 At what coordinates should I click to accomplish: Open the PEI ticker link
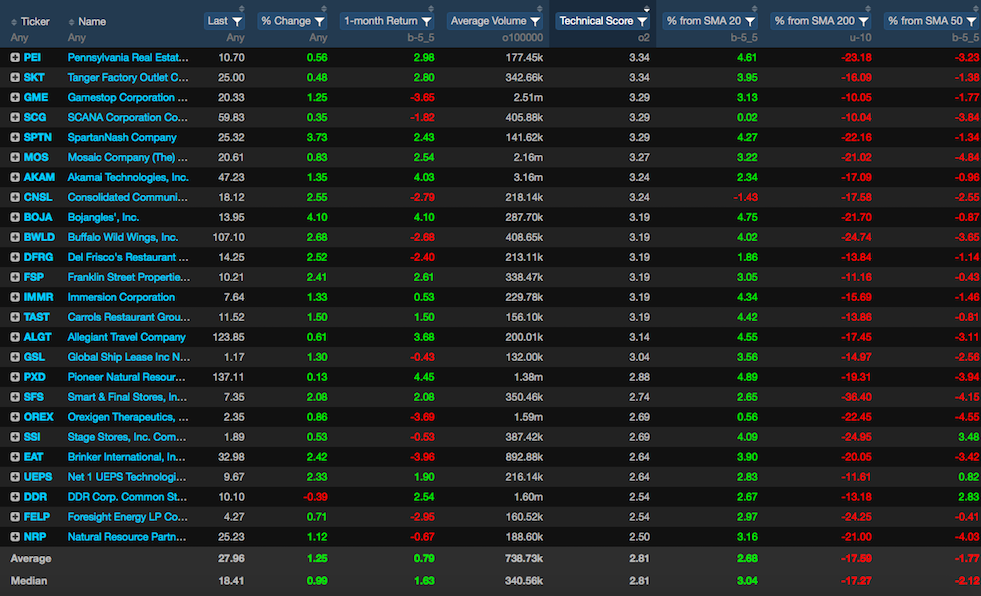tap(32, 58)
